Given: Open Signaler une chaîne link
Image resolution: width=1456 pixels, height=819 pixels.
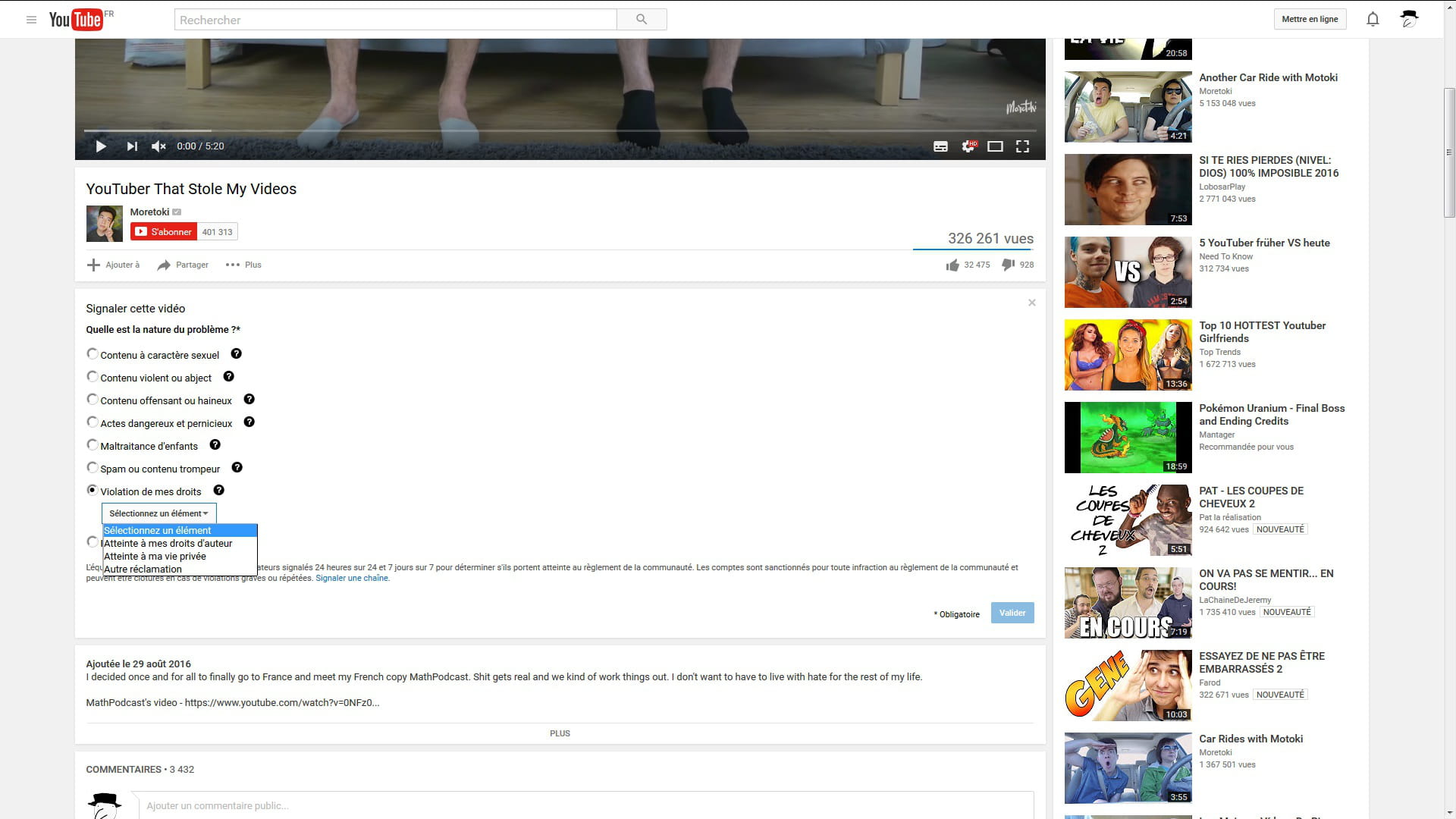Looking at the screenshot, I should tap(352, 578).
